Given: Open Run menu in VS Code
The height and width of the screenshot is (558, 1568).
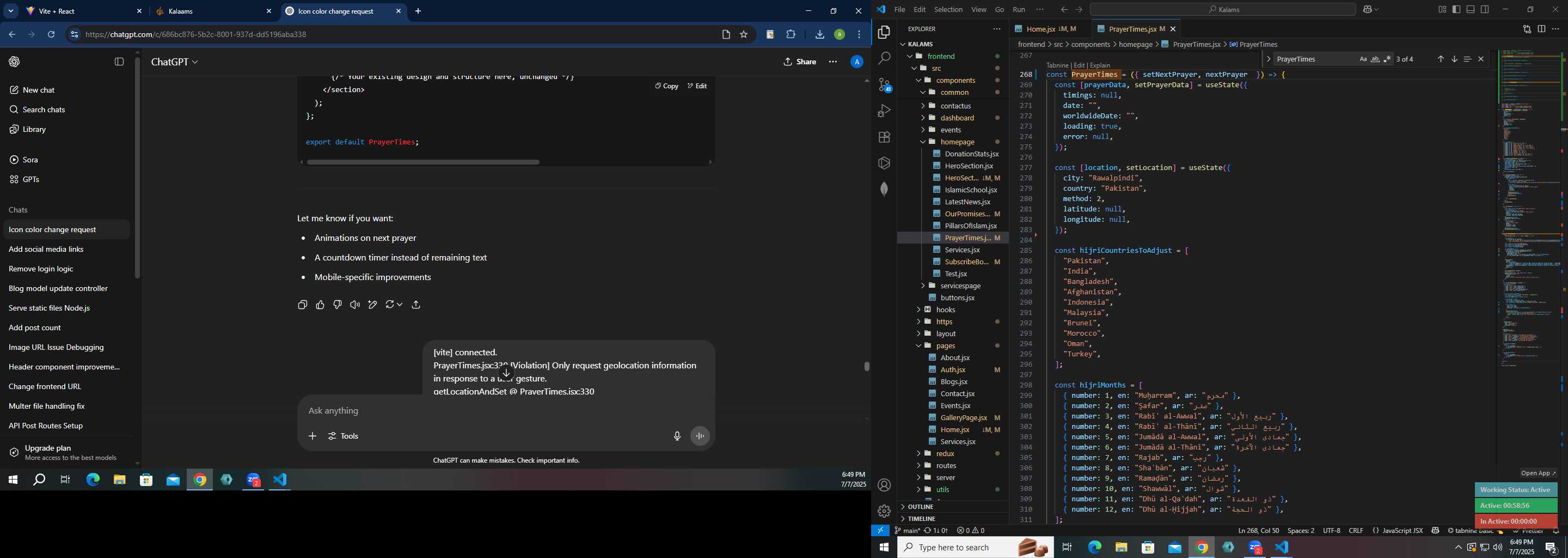Looking at the screenshot, I should [1018, 10].
